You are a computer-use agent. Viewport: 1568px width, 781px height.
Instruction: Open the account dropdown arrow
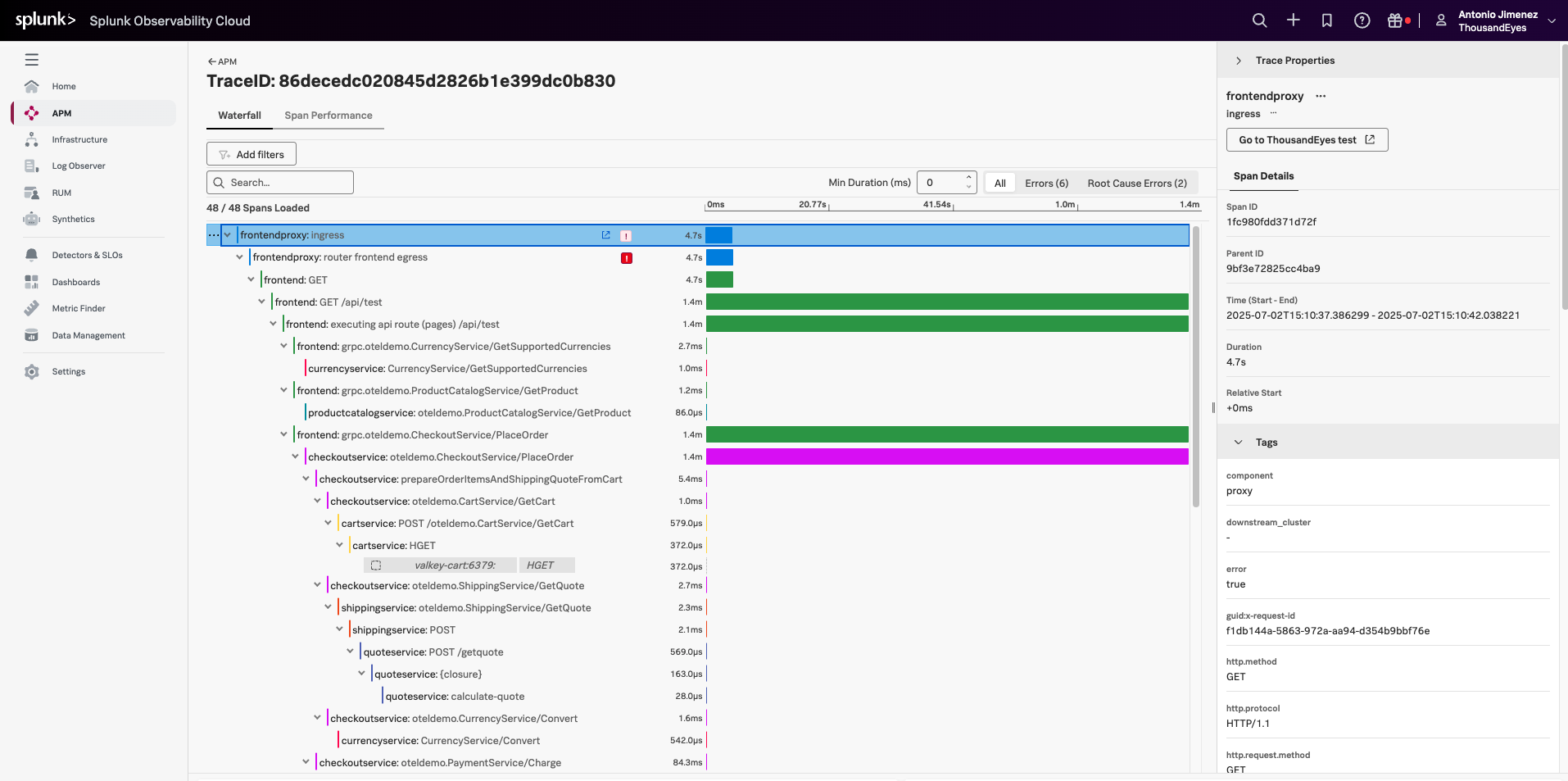1552,20
